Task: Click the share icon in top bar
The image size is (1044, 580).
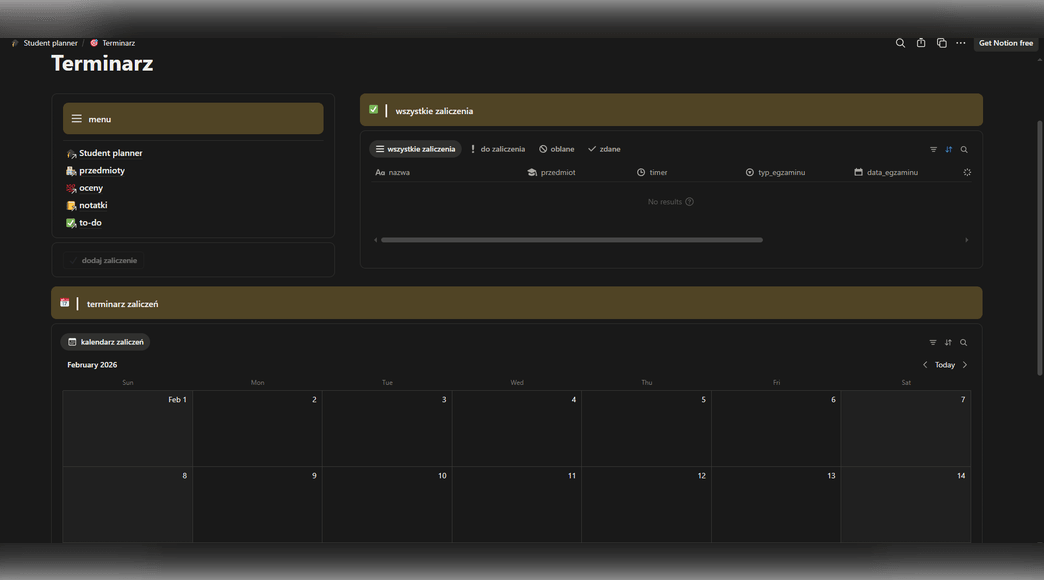Action: (921, 43)
